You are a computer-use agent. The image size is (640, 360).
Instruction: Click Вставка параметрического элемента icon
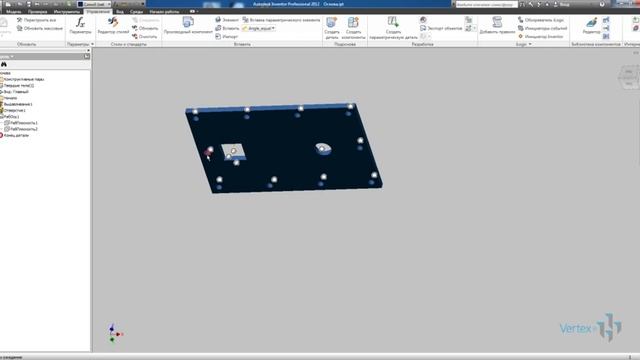[245, 20]
